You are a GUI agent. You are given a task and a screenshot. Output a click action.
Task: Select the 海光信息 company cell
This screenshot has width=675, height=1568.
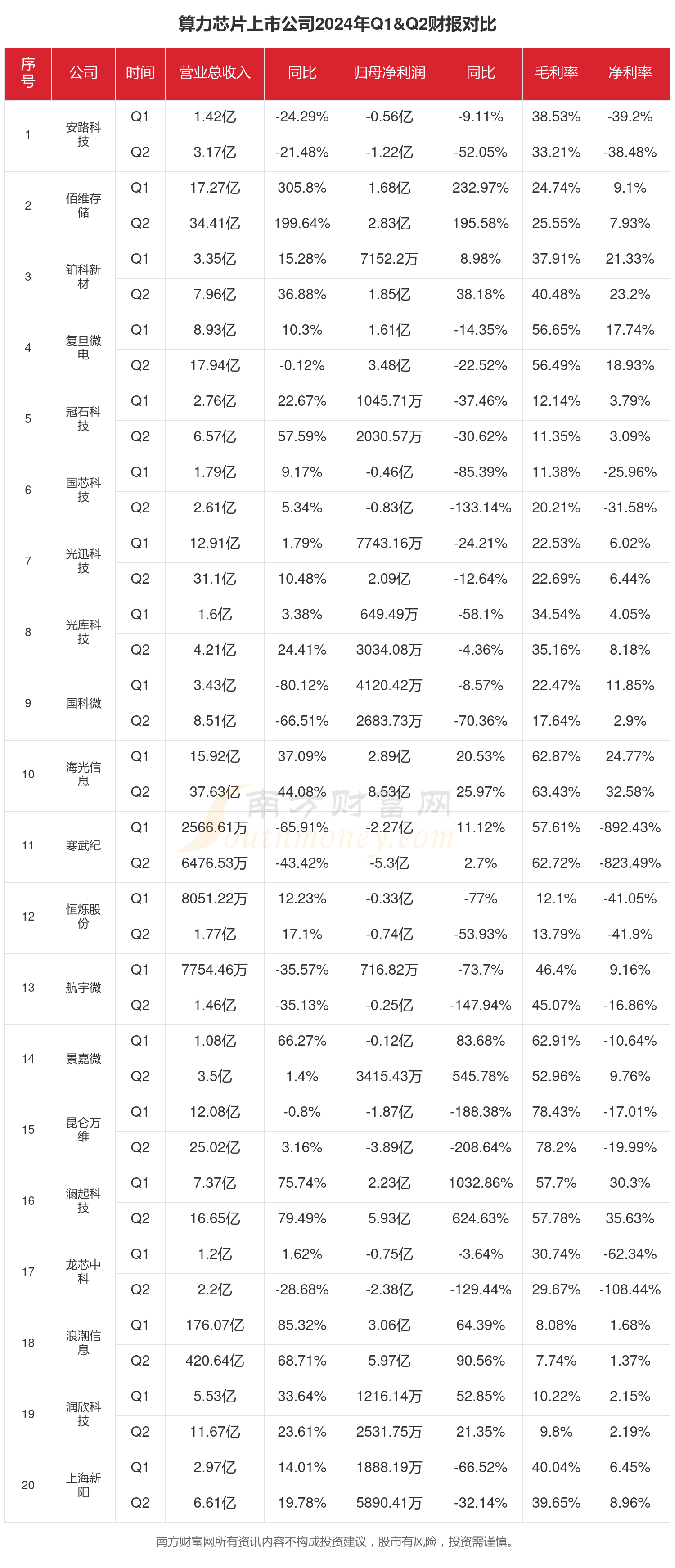(x=83, y=774)
